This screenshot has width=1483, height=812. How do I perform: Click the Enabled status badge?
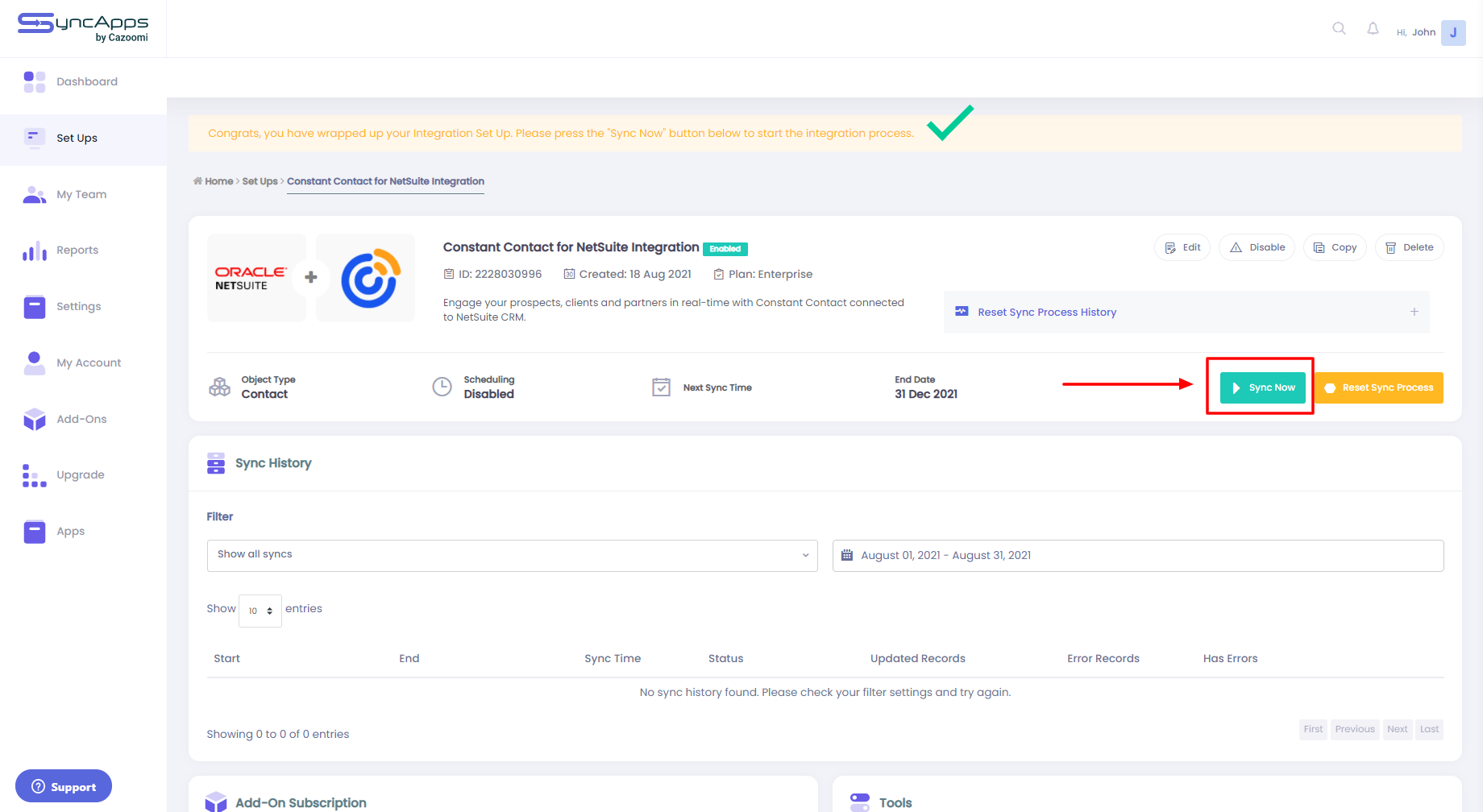(x=725, y=249)
